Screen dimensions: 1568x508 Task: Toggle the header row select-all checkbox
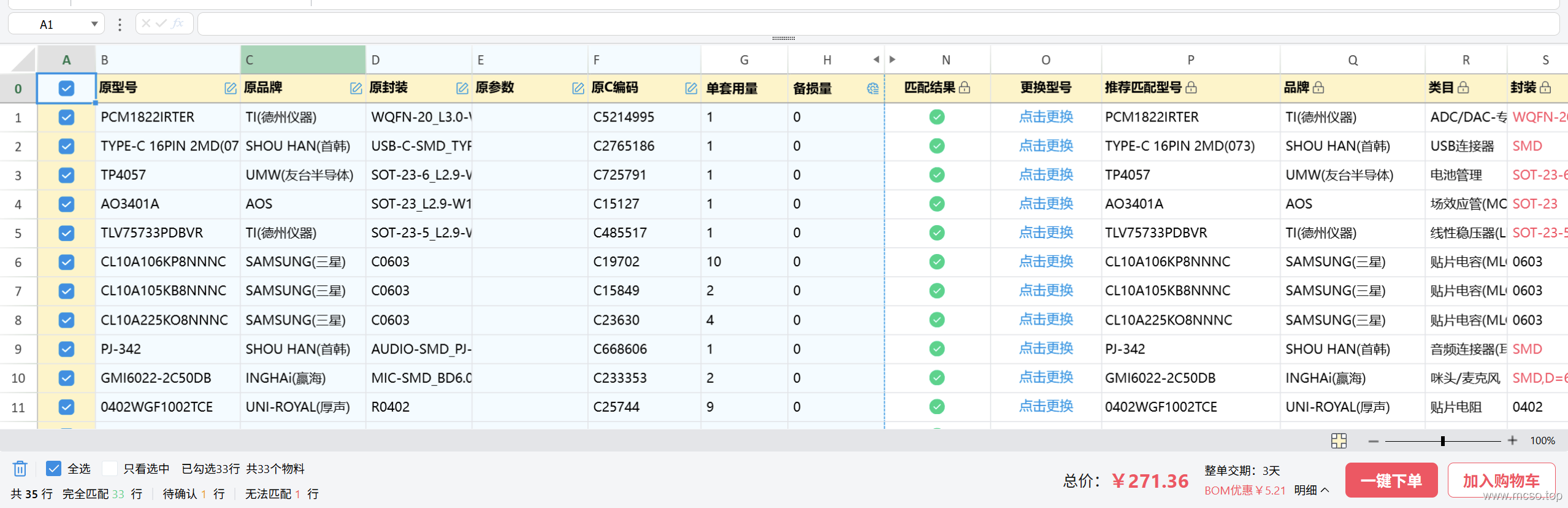66,88
